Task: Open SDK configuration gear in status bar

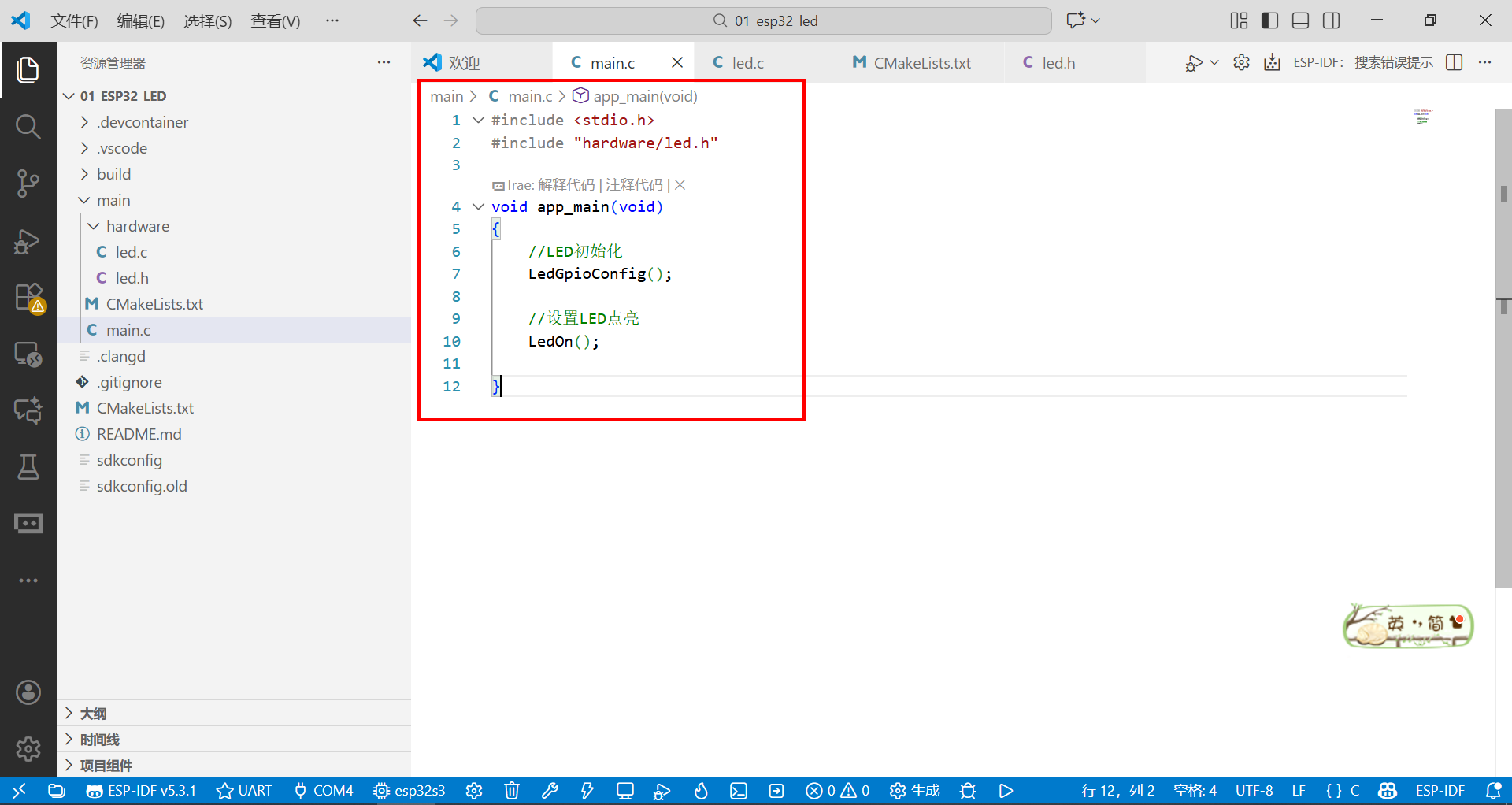Action: point(474,791)
